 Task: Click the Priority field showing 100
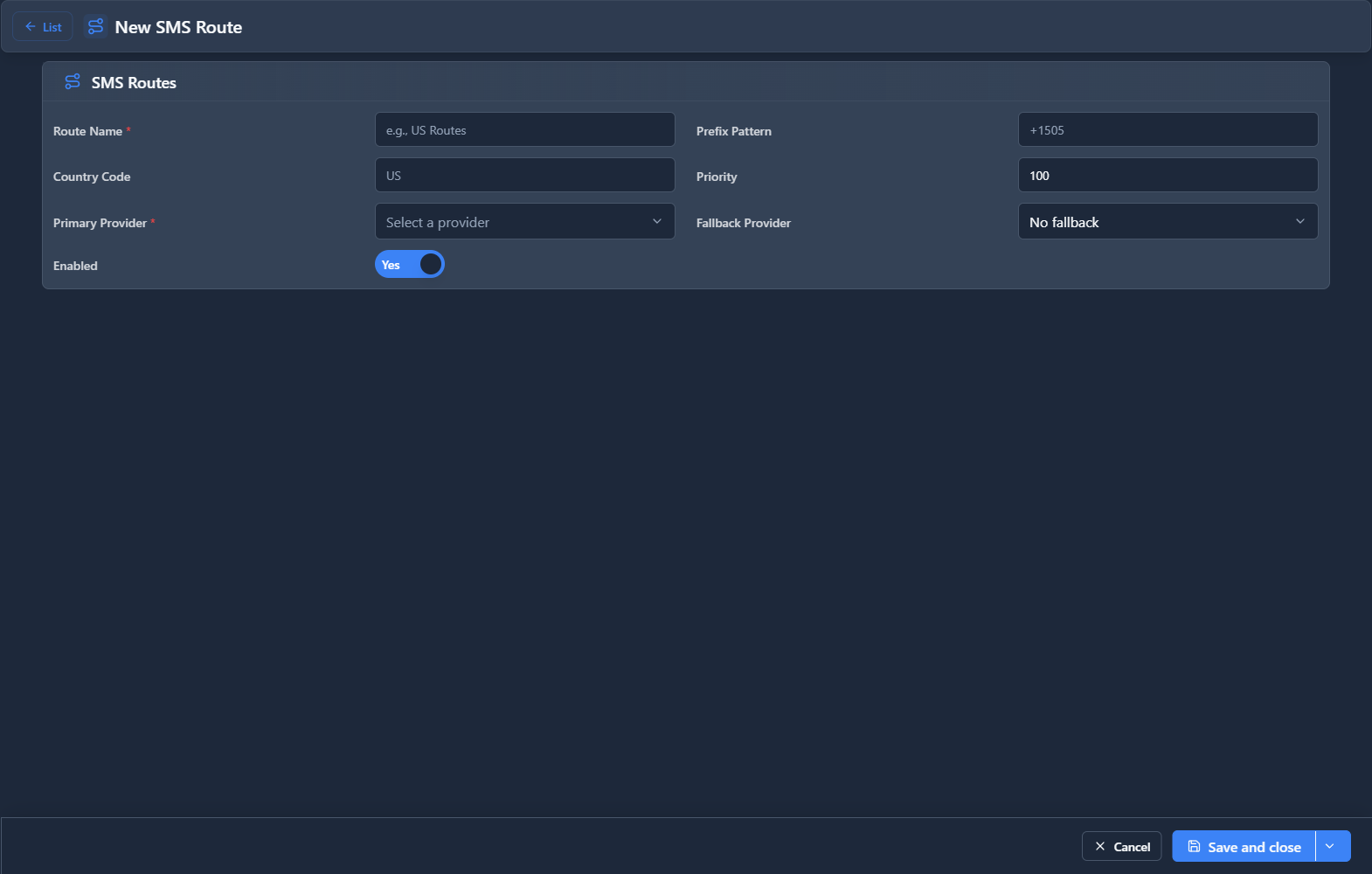coord(1168,176)
